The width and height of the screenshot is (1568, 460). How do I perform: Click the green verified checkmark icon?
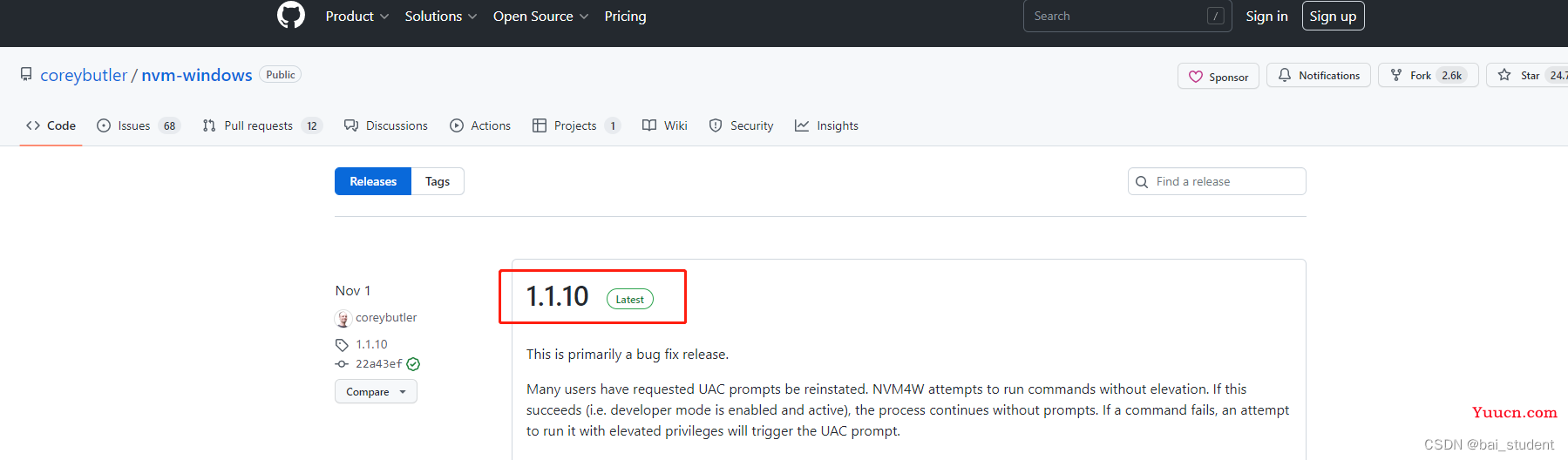[x=413, y=364]
